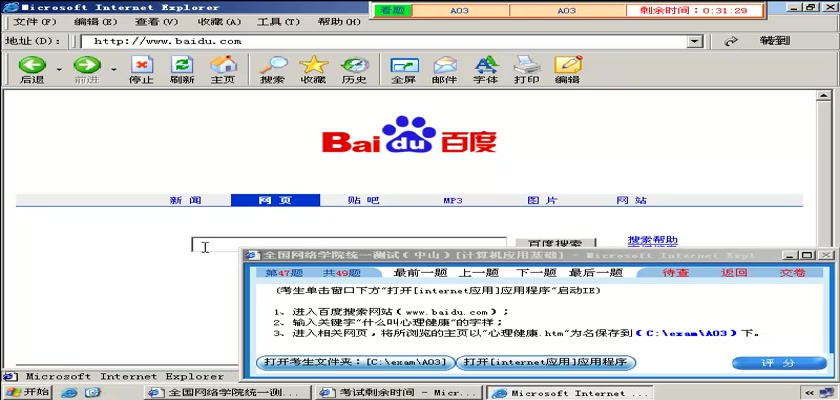Viewport: 840px width, 400px height.
Task: Click 返回 in exam window
Action: [x=734, y=273]
